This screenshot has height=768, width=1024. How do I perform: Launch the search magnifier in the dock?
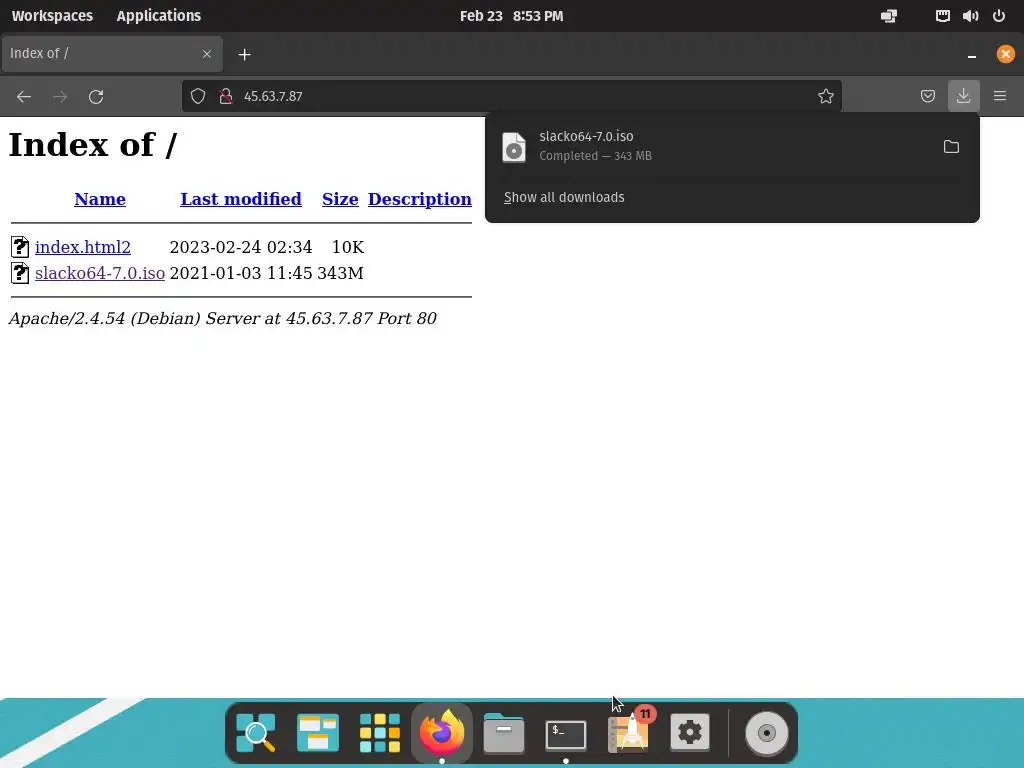coord(256,733)
